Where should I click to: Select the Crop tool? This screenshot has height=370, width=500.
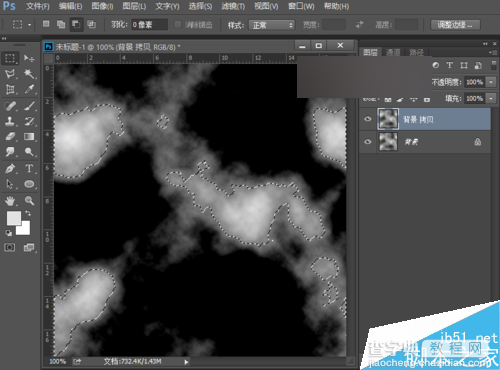click(x=10, y=89)
